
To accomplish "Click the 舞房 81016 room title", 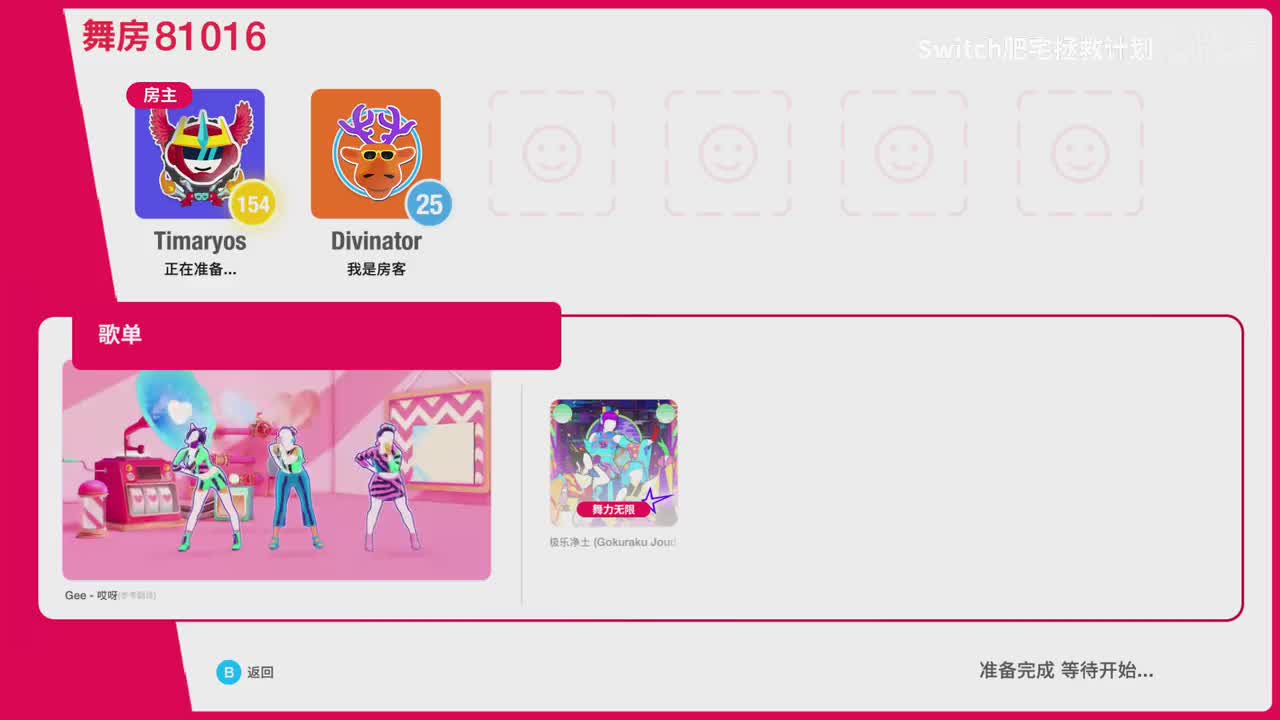I will click(x=174, y=37).
